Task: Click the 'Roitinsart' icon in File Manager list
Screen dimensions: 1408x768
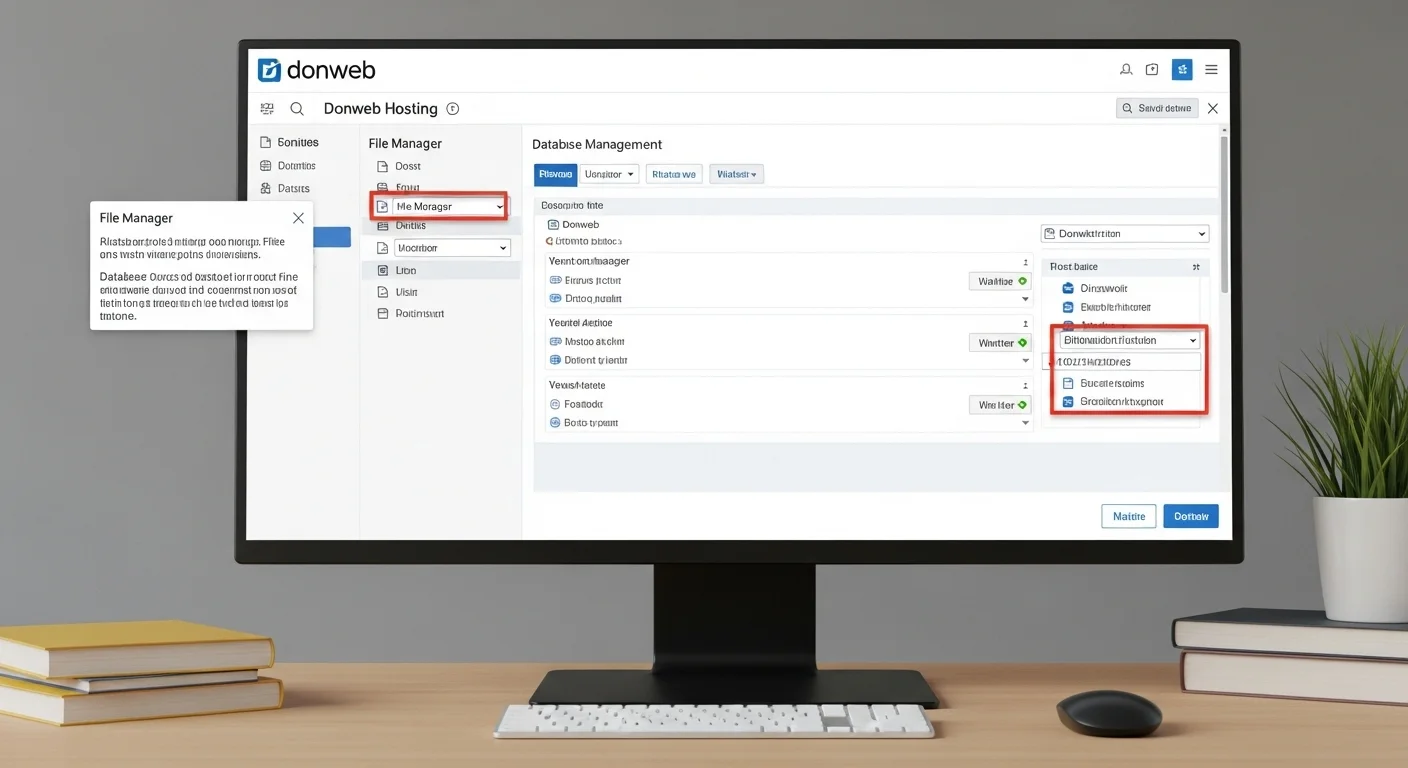Action: coord(383,313)
